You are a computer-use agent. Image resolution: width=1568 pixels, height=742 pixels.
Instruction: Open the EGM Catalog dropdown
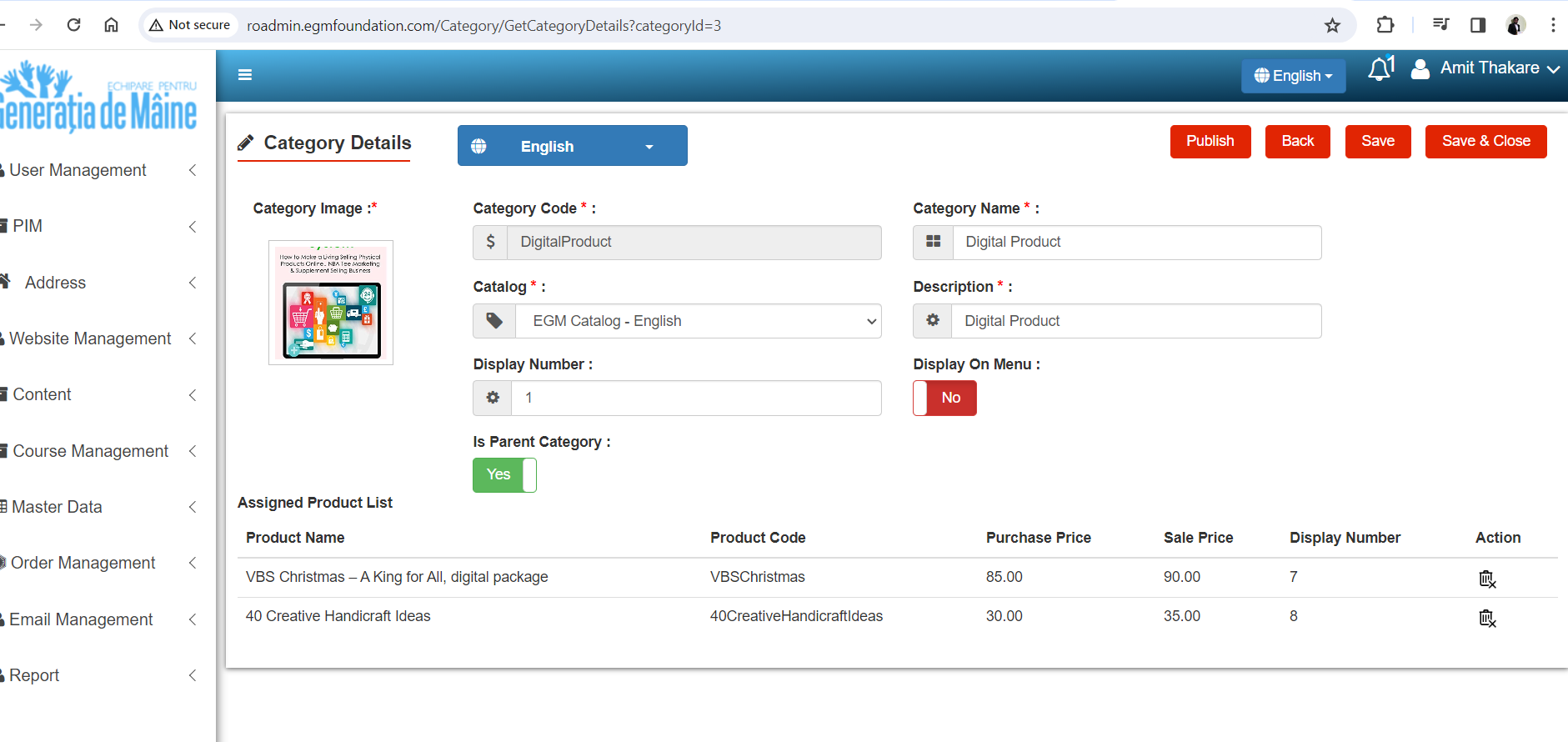[x=698, y=321]
